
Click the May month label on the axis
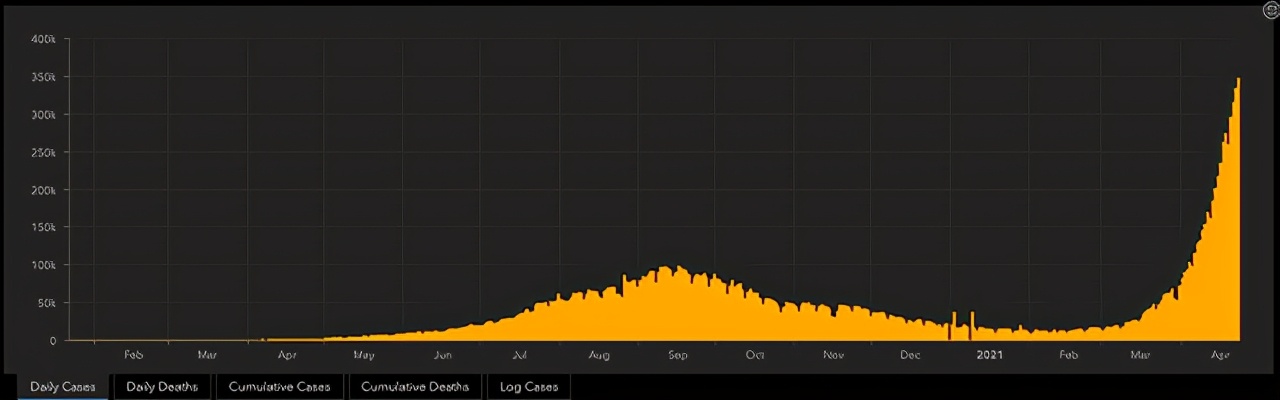(x=364, y=355)
